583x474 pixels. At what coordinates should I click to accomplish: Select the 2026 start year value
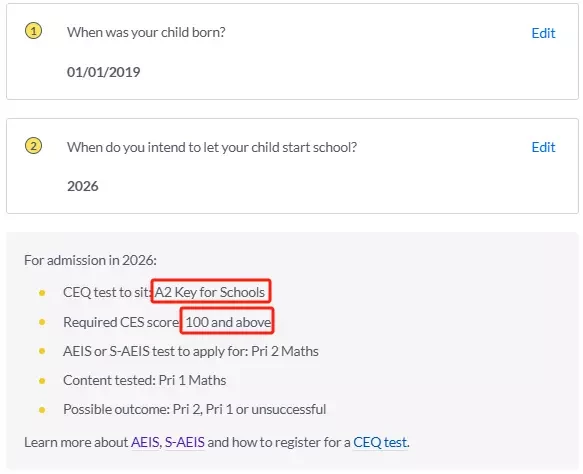(83, 186)
